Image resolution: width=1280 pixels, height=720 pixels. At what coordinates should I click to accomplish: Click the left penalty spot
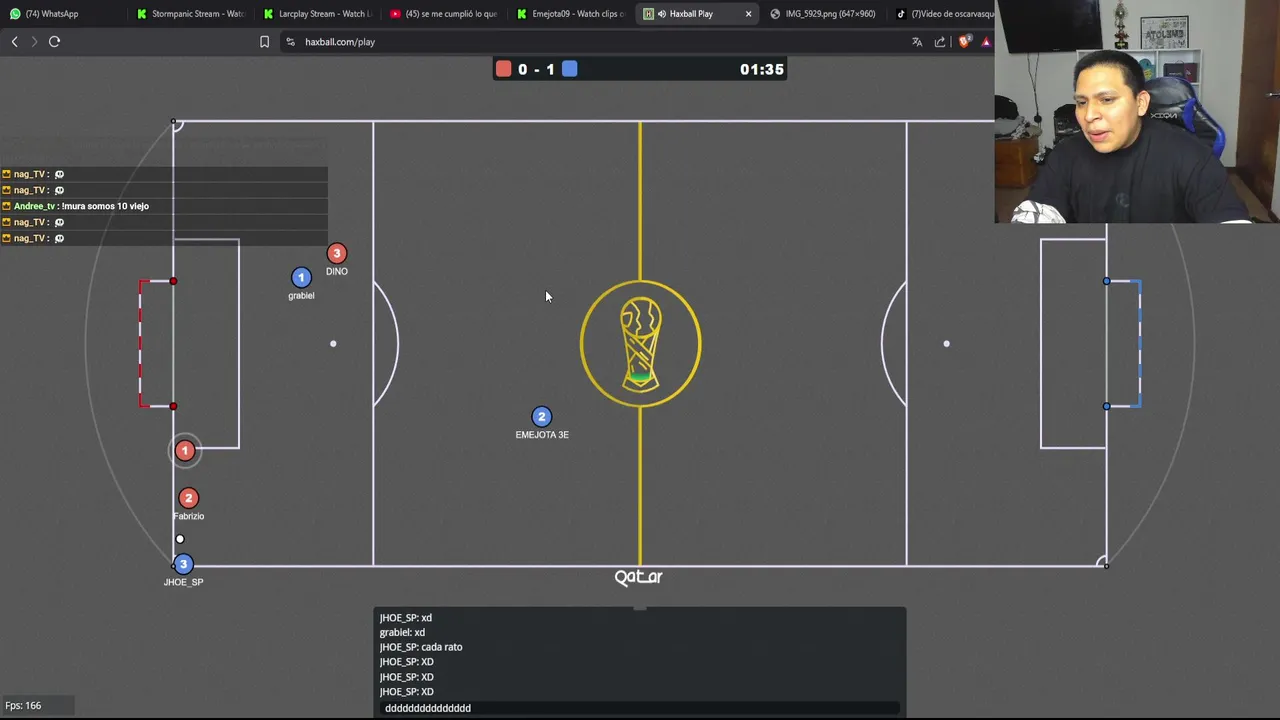(x=333, y=344)
